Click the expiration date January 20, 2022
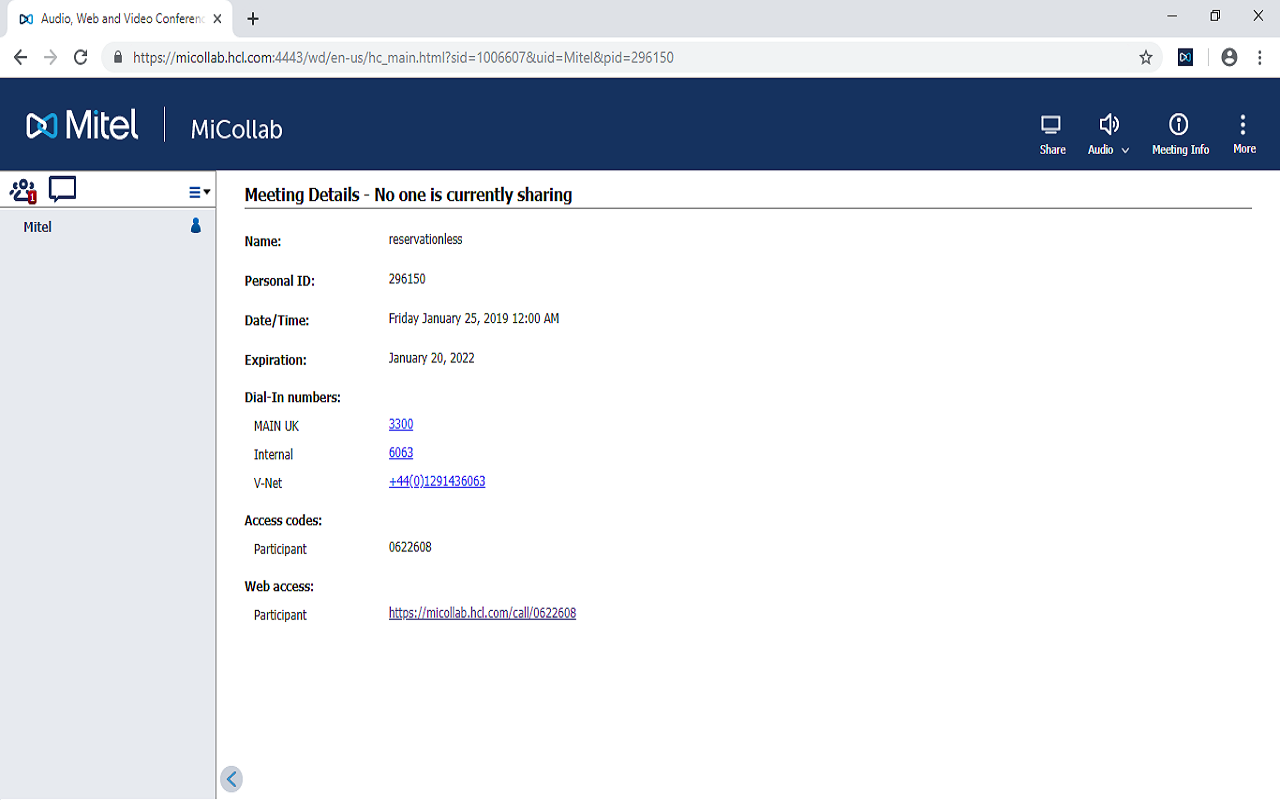Screen dimensions: 1280x800 pos(432,357)
